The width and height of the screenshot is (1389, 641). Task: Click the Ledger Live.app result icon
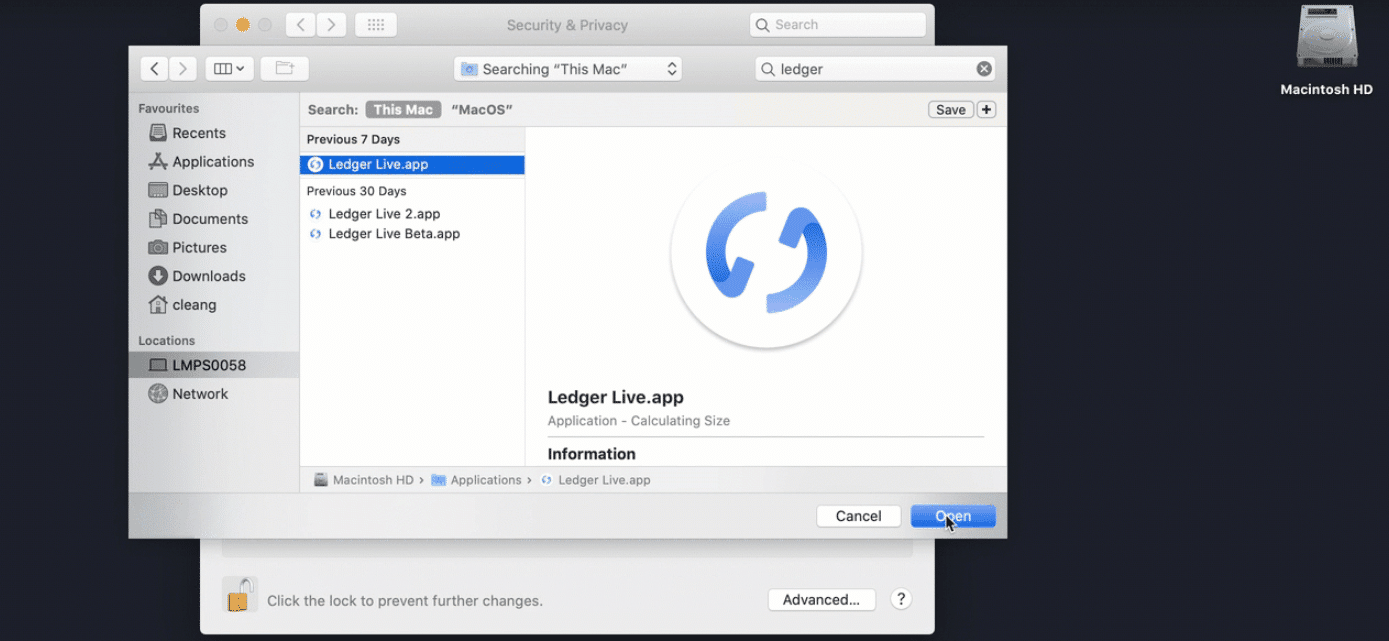[x=315, y=165]
